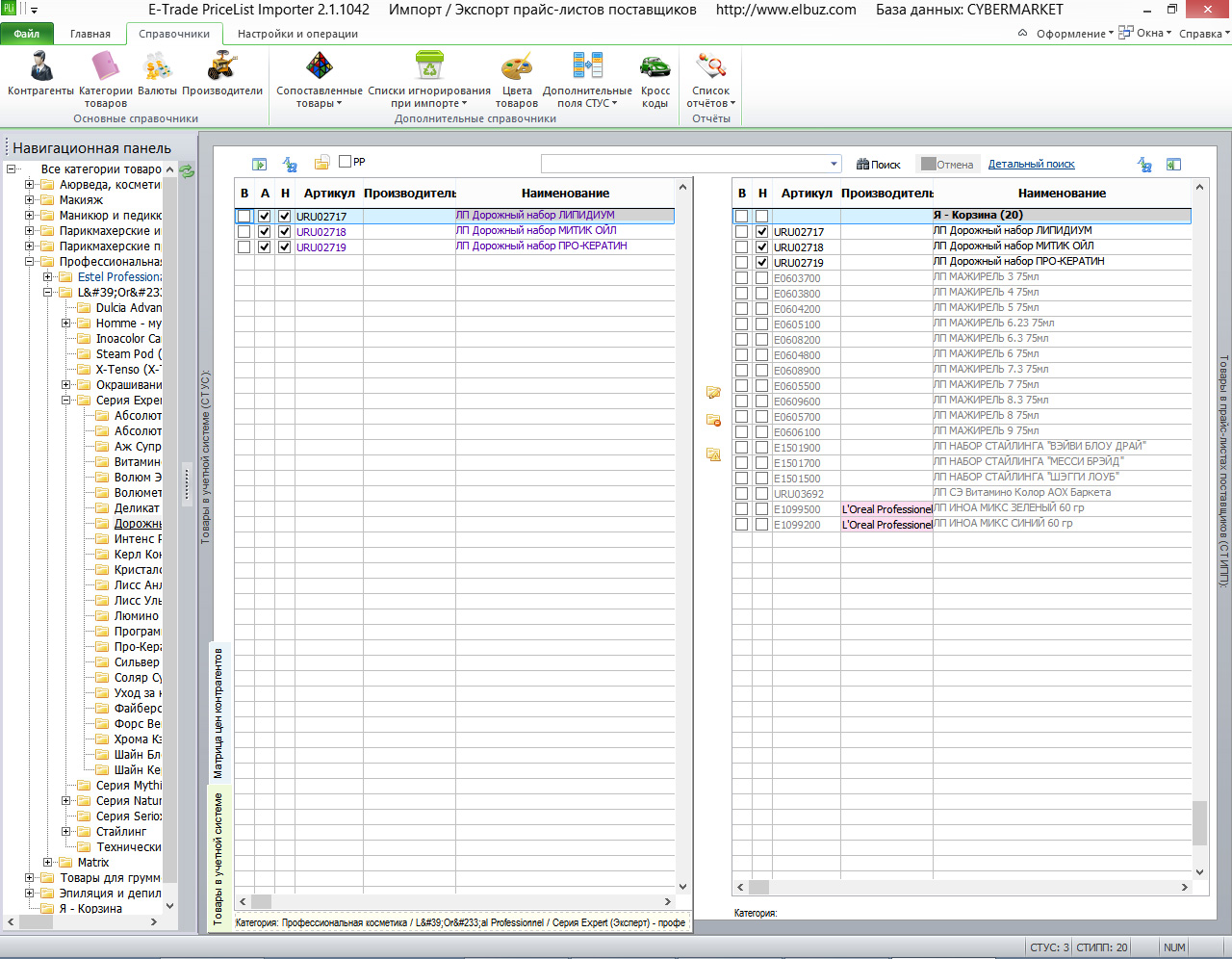The height and width of the screenshot is (959, 1232).
Task: Click the Отмена button
Action: coord(947,165)
